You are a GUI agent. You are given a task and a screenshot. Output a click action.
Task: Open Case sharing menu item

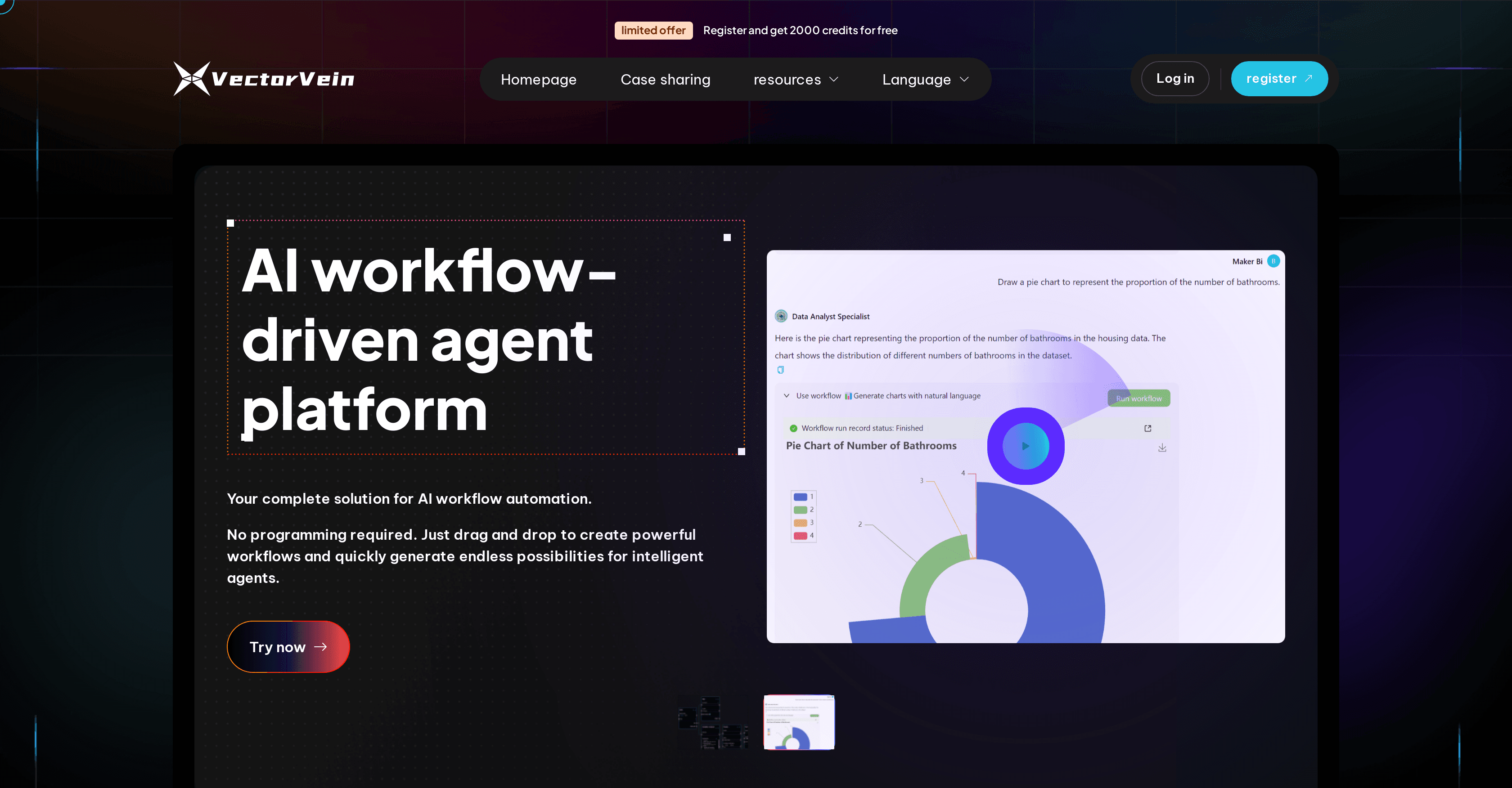tap(665, 79)
